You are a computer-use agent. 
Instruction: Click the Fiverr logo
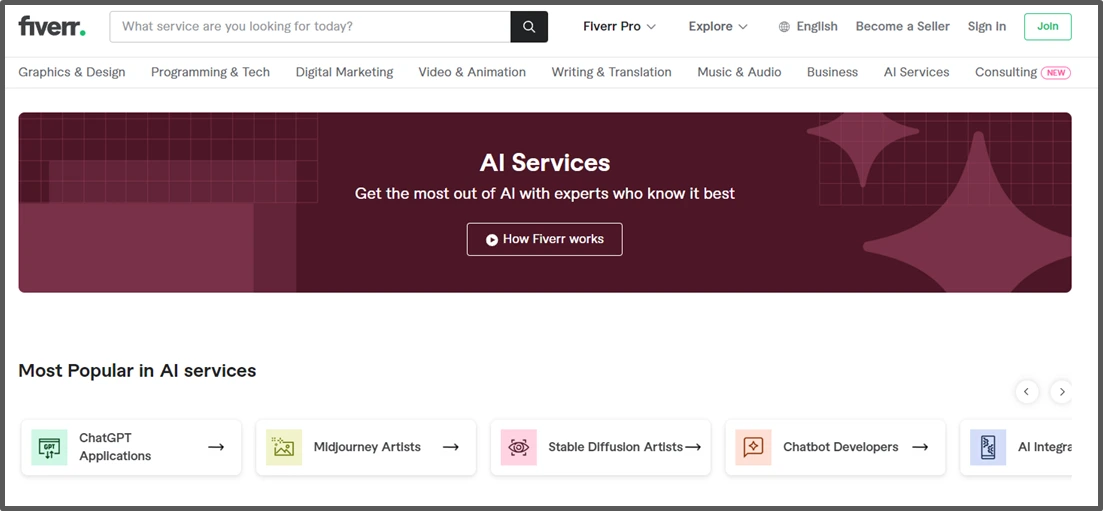click(52, 27)
